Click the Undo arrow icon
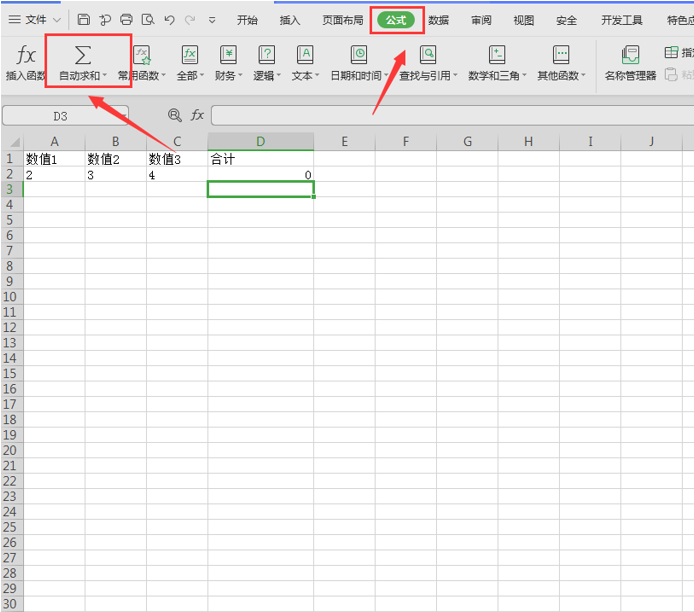 [169, 20]
